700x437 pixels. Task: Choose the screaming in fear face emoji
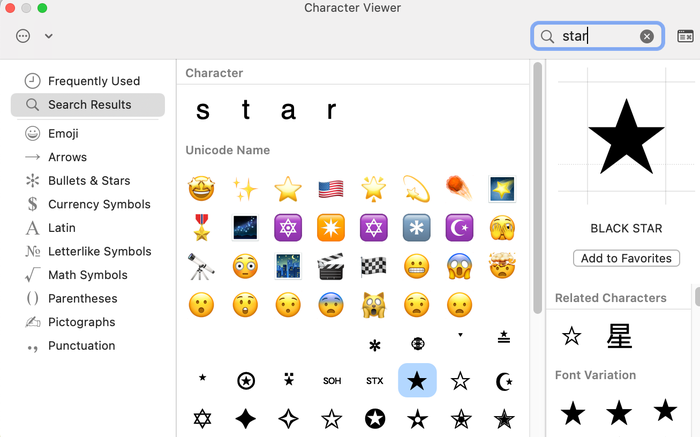[459, 266]
